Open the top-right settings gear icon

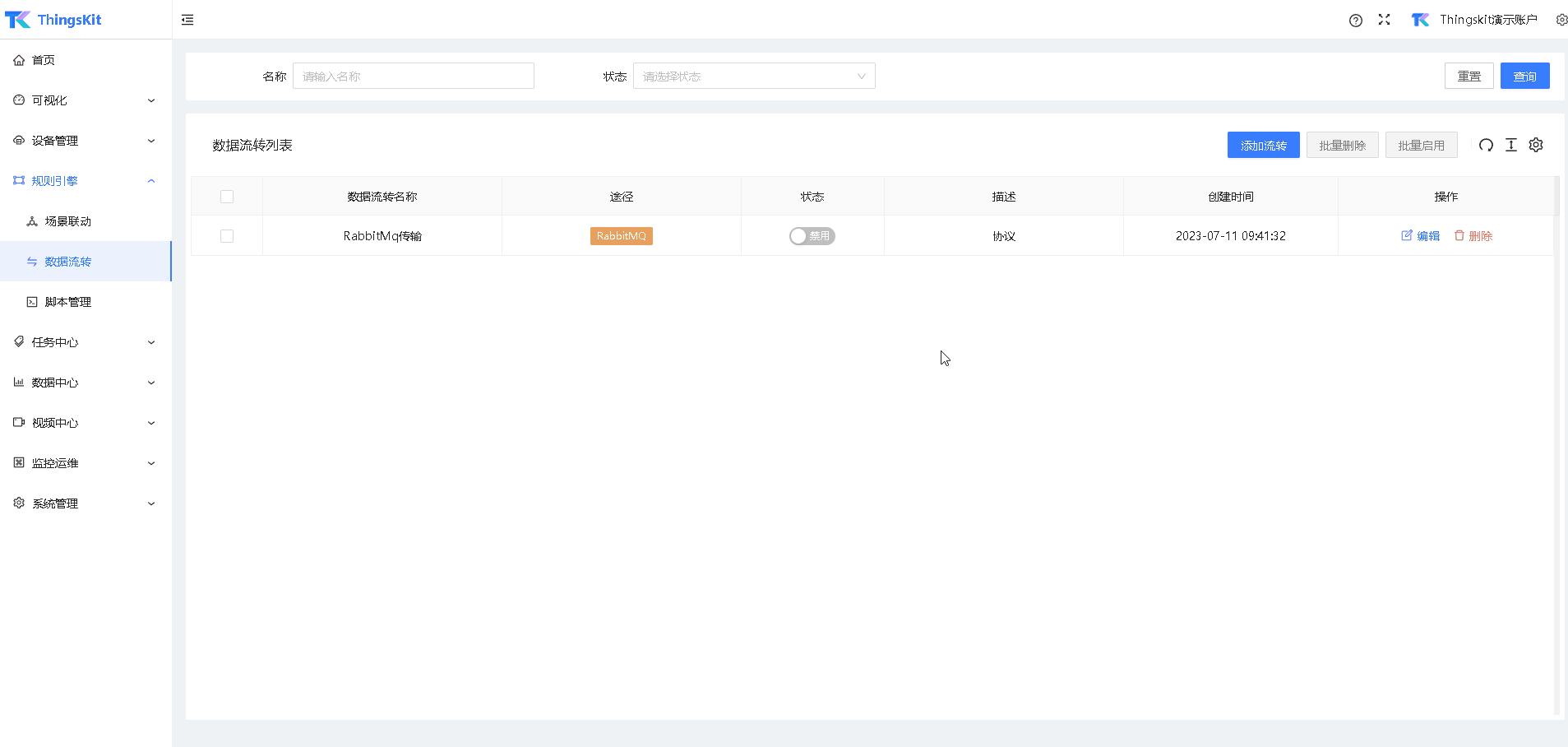(1561, 20)
